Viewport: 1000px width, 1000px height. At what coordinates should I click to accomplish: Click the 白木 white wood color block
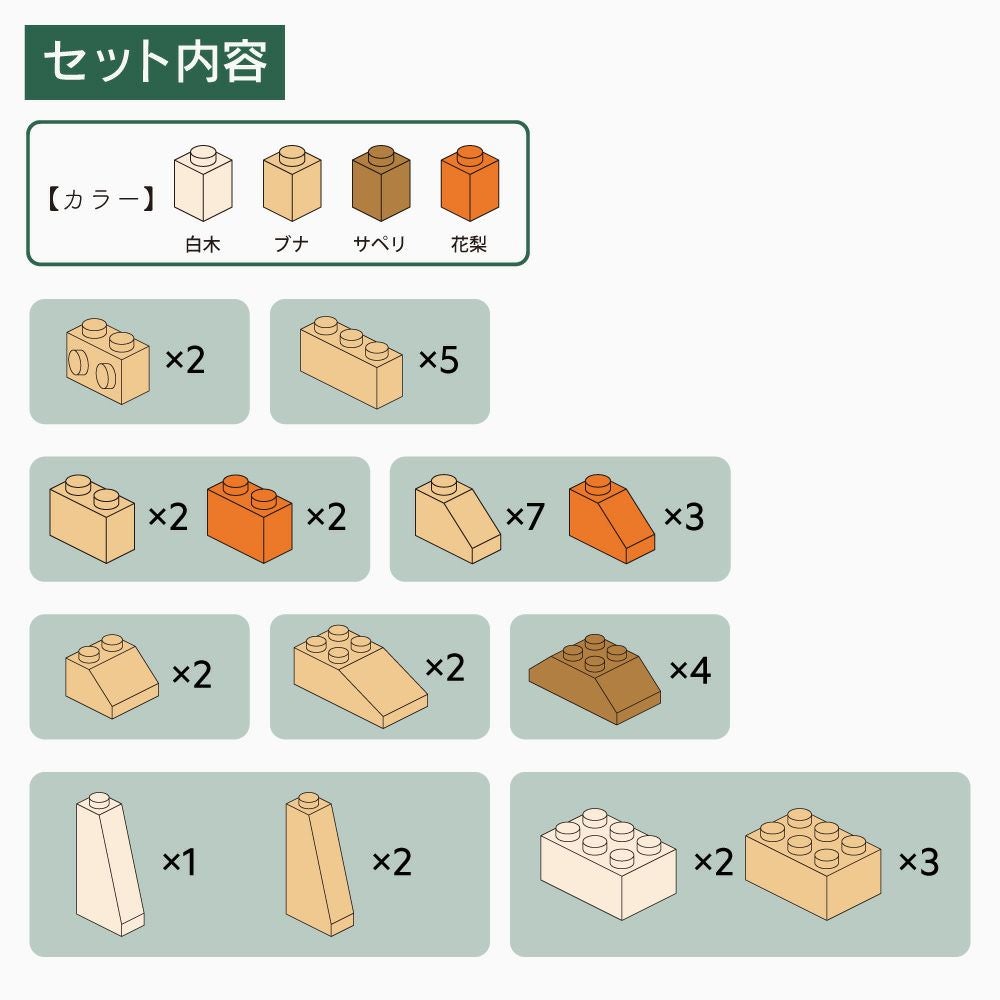[x=203, y=183]
